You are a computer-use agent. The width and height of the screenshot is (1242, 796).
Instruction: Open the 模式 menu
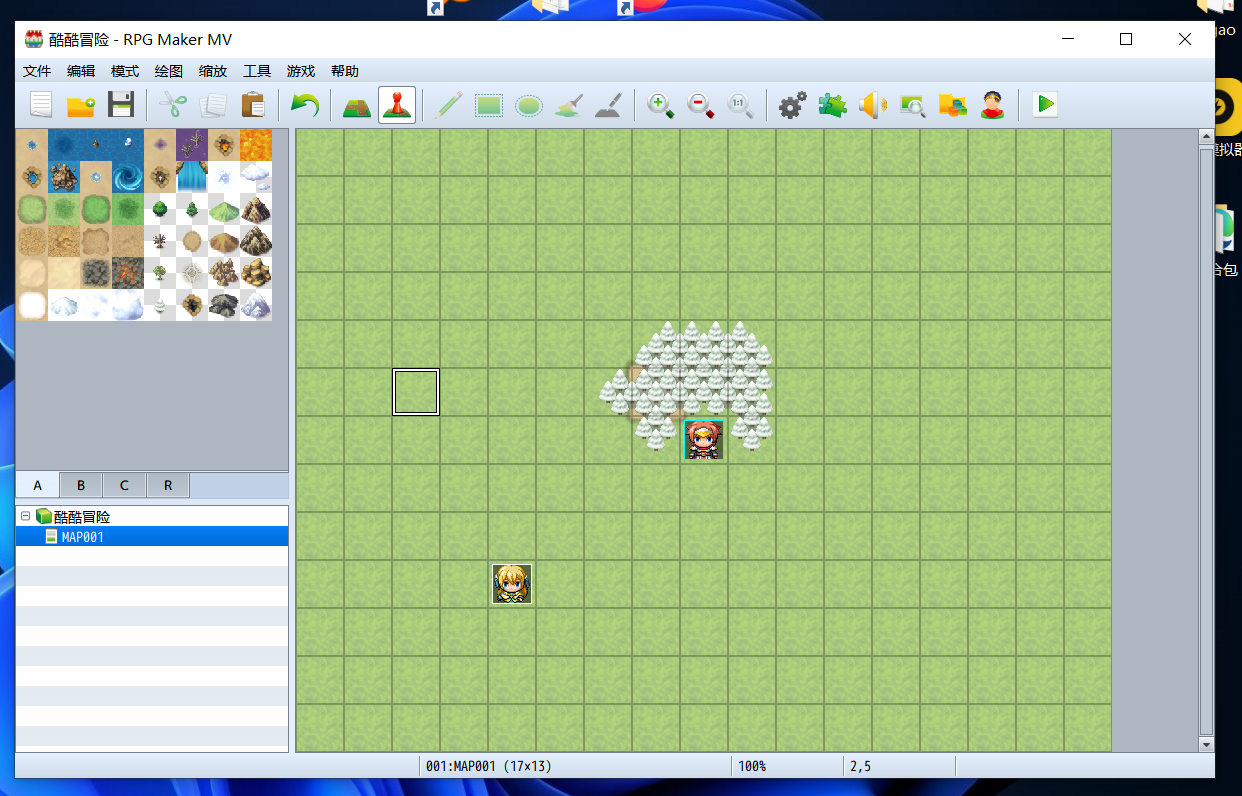tap(125, 71)
